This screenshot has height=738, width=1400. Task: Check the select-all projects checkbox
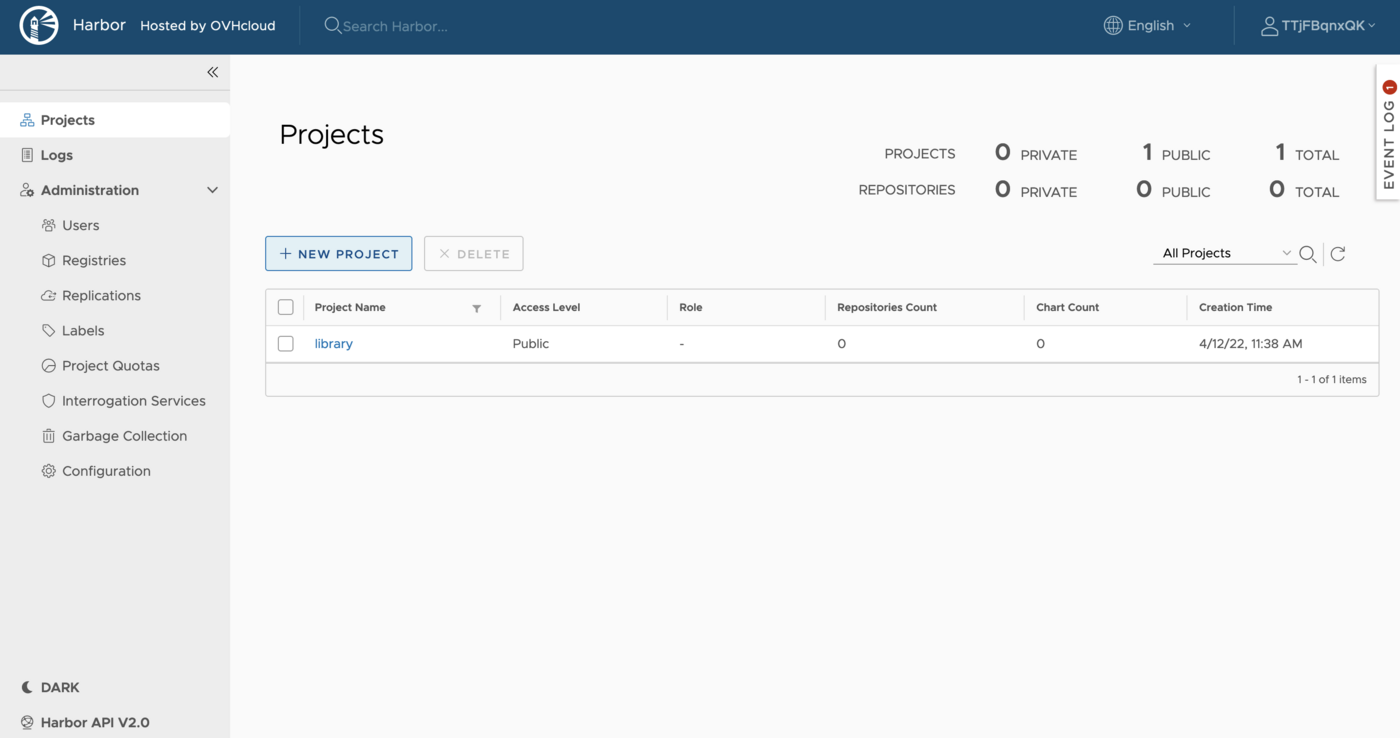(x=285, y=306)
